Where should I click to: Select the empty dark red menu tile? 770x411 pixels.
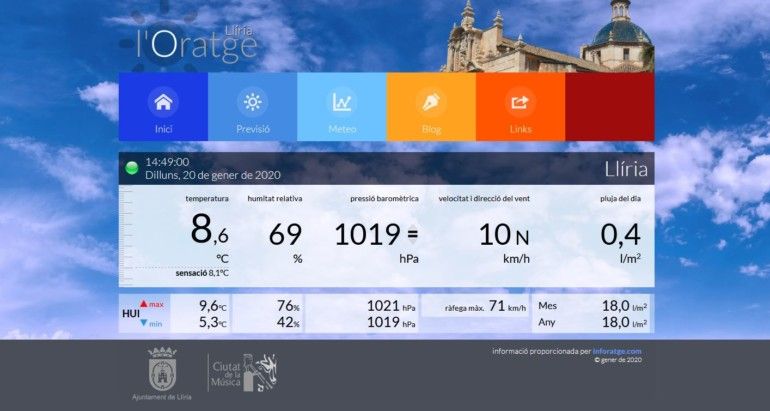(x=609, y=107)
